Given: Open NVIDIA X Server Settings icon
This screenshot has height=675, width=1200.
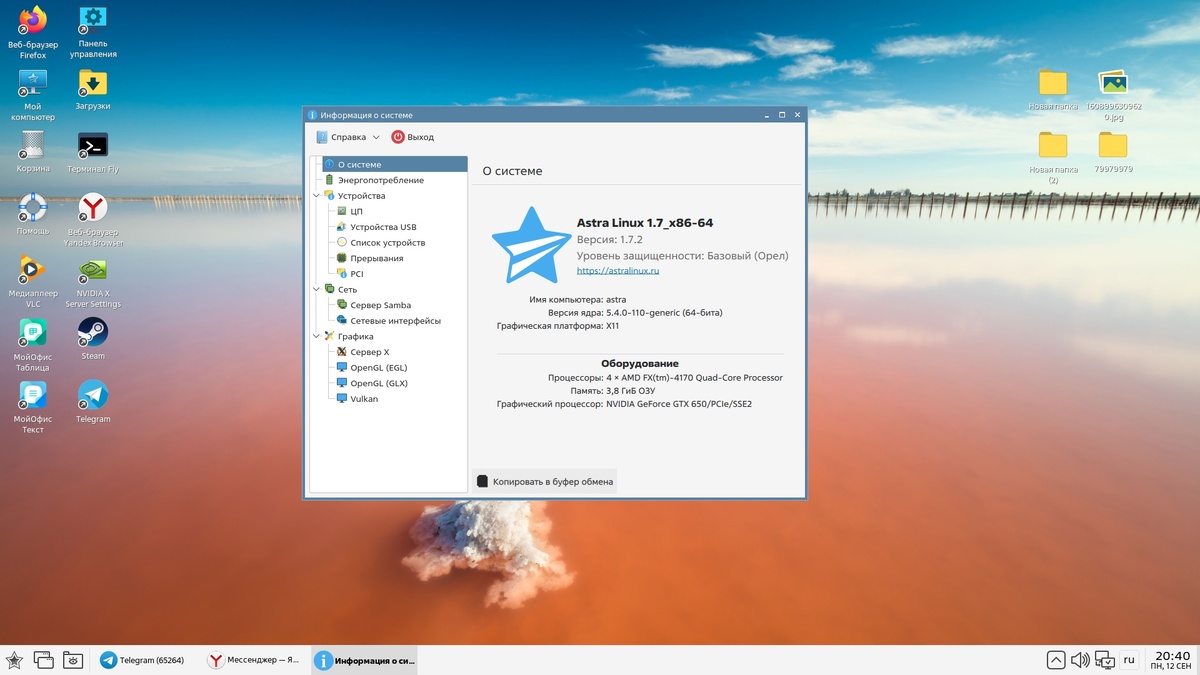Looking at the screenshot, I should point(93,270).
